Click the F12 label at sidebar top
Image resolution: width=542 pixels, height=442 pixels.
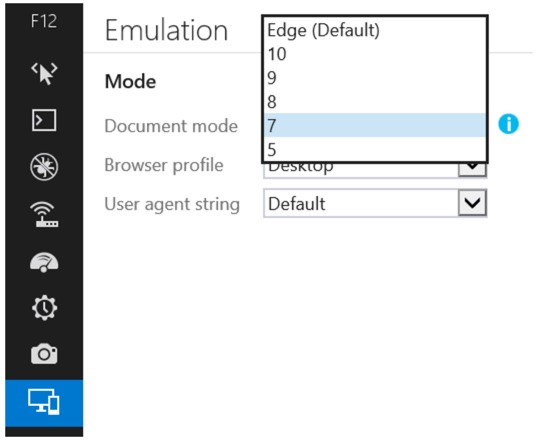[x=44, y=21]
